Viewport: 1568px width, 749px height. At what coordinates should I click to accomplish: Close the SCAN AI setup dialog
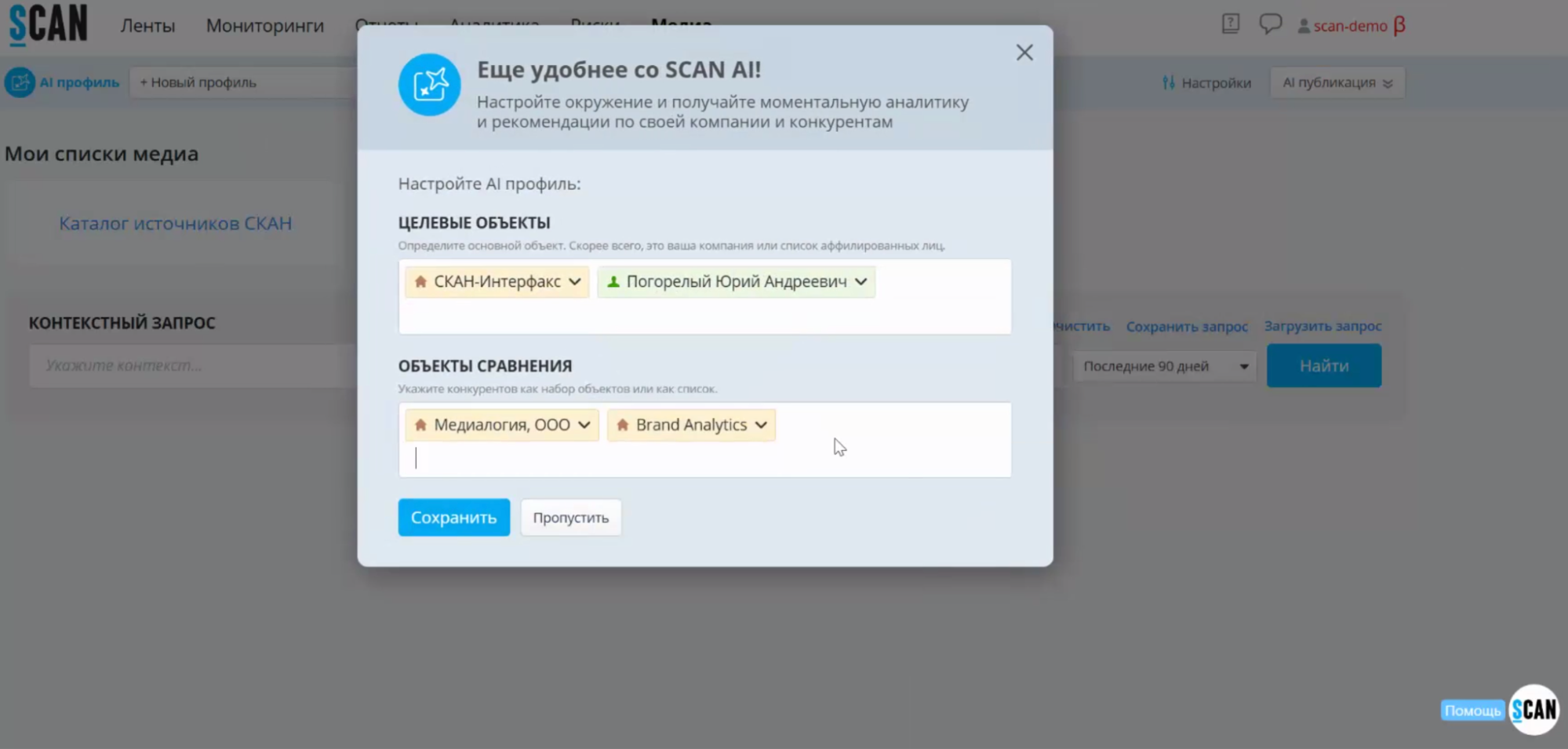click(x=1024, y=53)
